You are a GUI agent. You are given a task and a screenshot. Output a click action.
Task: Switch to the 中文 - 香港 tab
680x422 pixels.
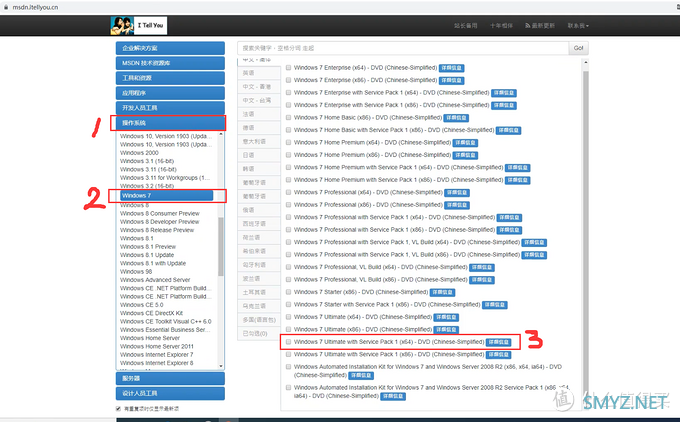pyautogui.click(x=259, y=87)
